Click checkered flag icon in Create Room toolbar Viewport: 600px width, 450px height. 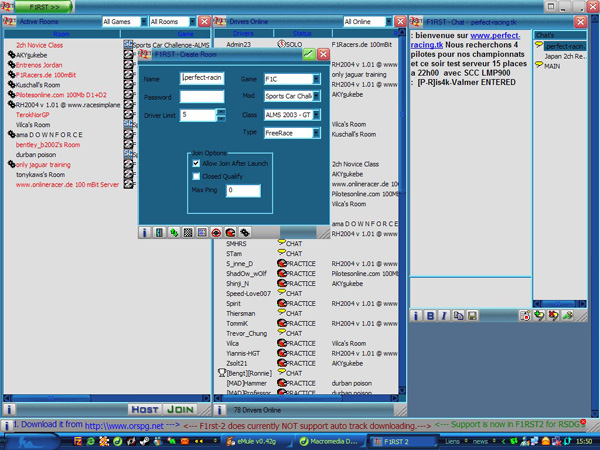pos(188,232)
